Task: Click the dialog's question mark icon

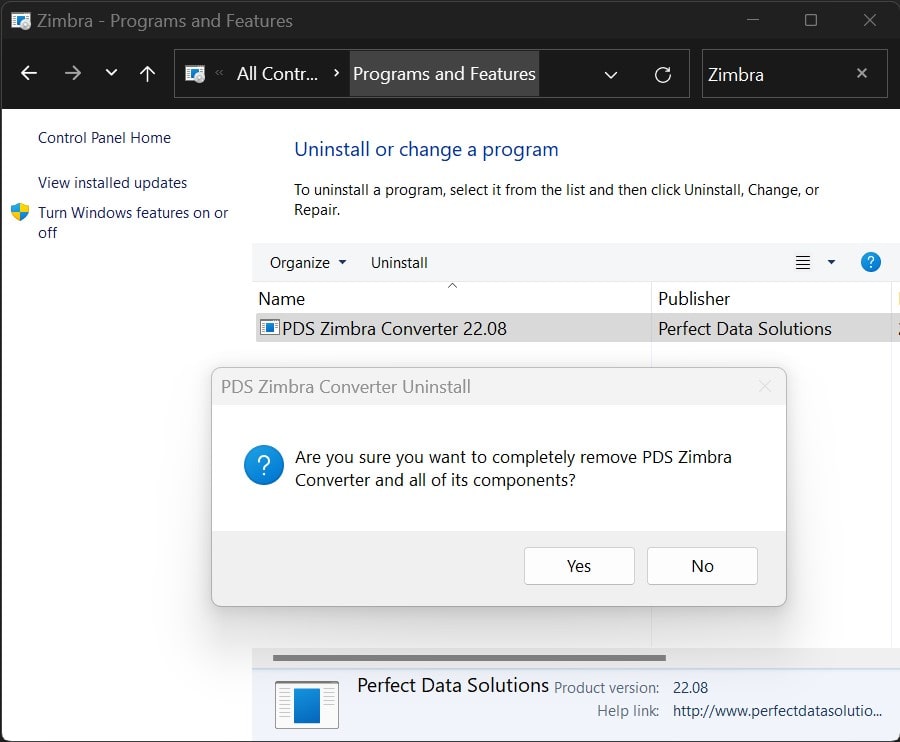Action: pyautogui.click(x=263, y=465)
